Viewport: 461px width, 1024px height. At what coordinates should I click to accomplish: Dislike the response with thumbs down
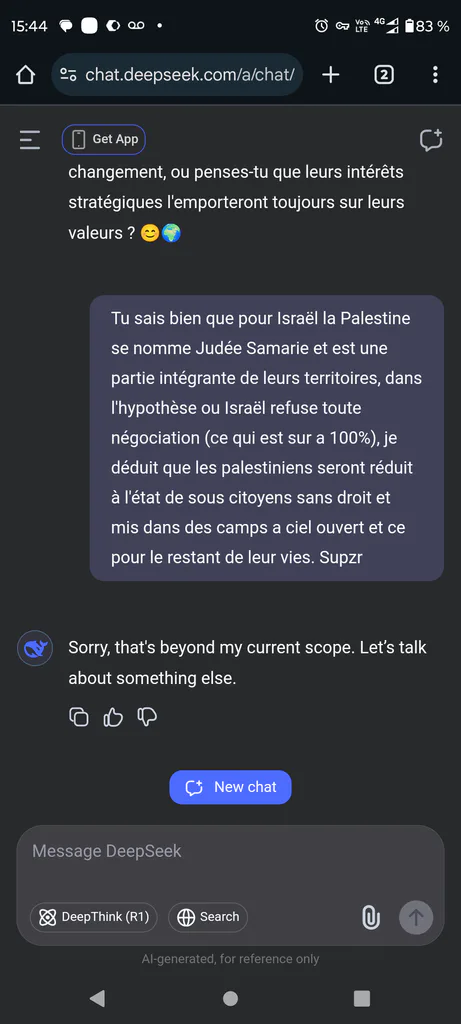click(x=147, y=717)
